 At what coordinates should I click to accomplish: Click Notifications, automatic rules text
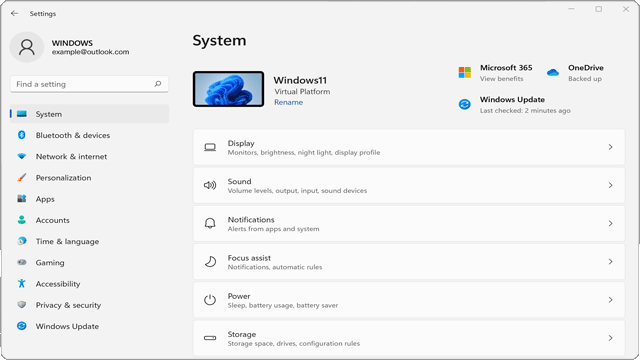point(275,267)
